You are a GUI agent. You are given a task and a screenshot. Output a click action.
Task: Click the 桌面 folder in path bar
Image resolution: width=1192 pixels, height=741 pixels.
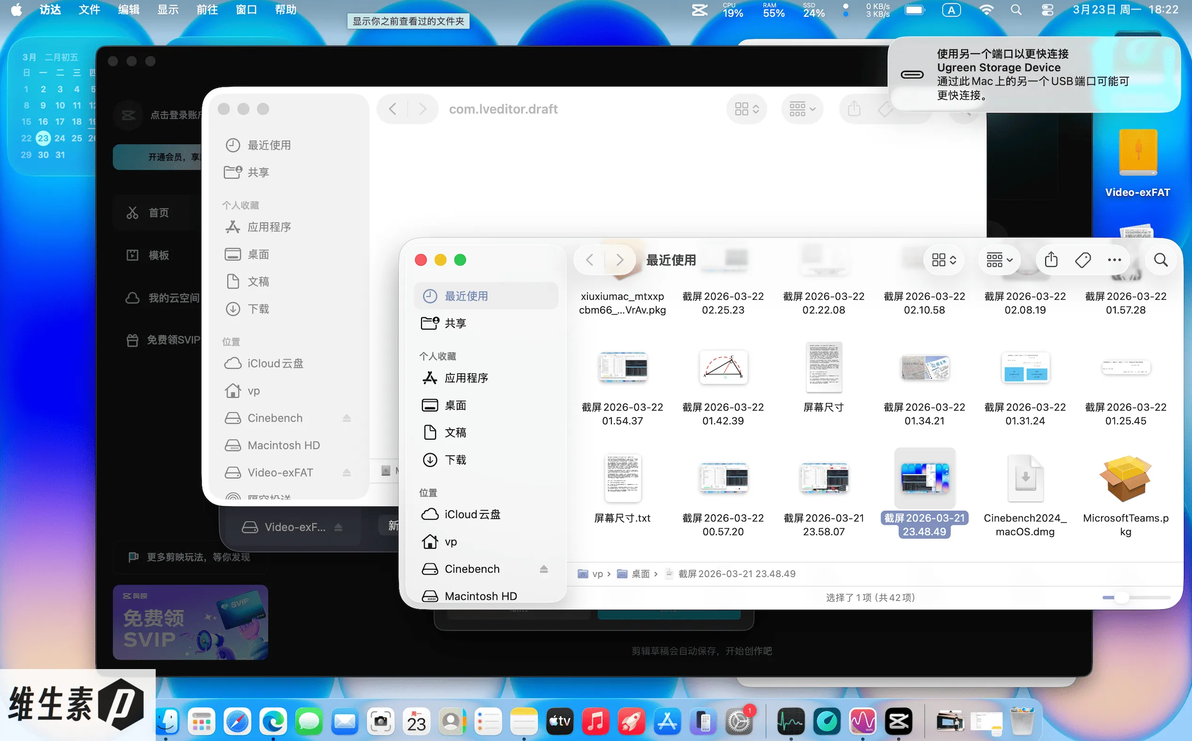[636, 574]
